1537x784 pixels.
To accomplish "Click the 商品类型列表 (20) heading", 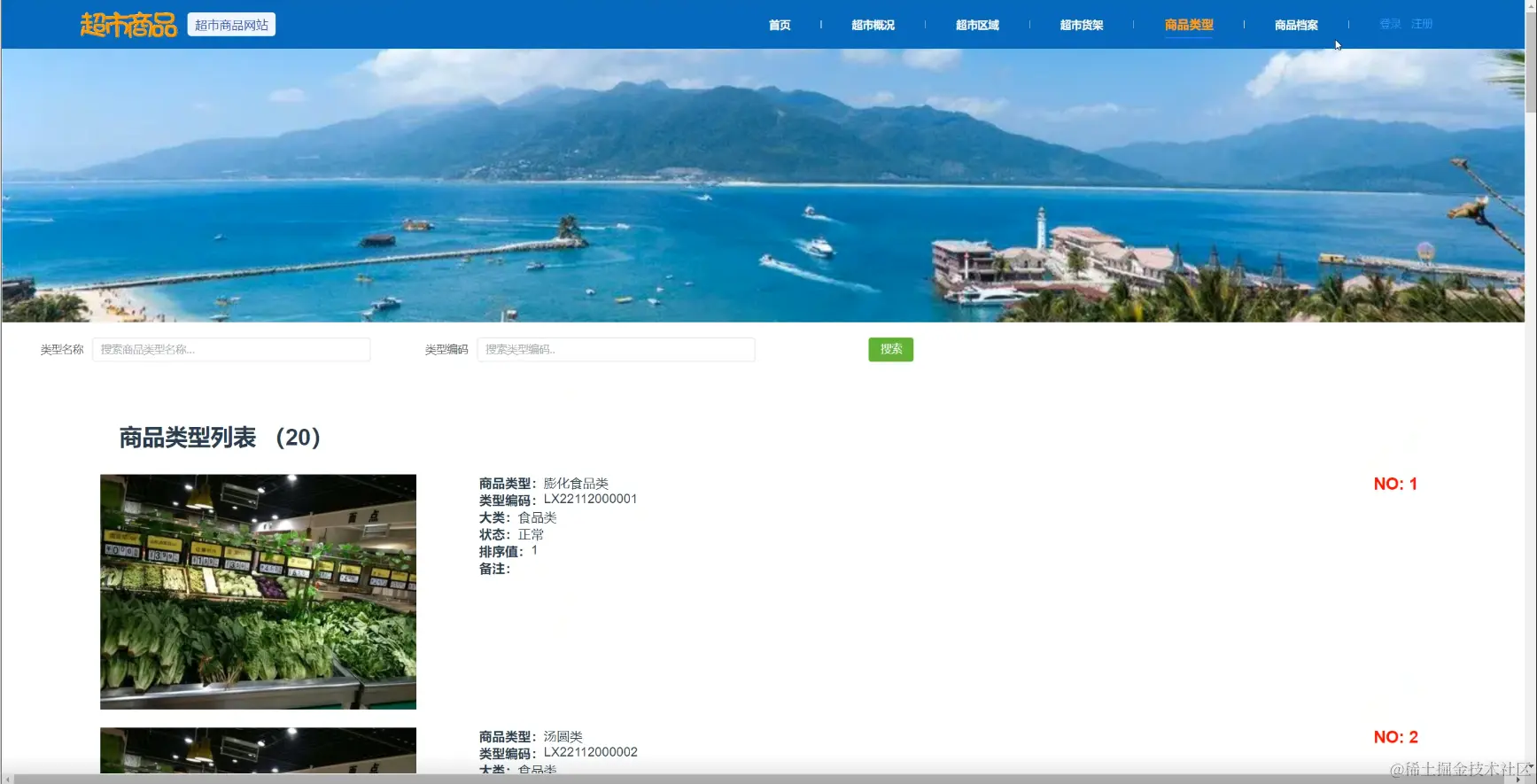I will tap(220, 438).
